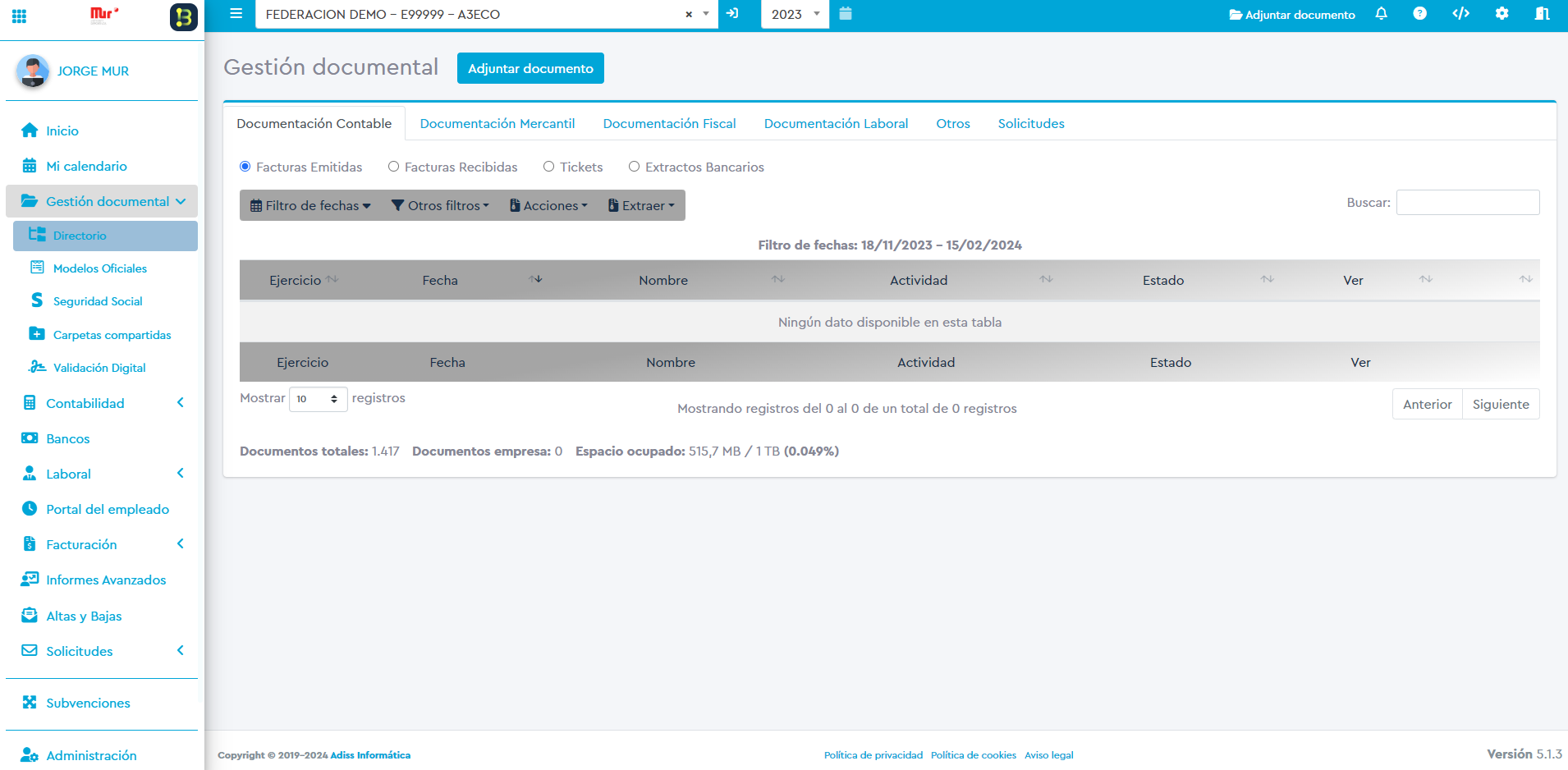
Task: Click the hamburger menu icon
Action: (x=236, y=14)
